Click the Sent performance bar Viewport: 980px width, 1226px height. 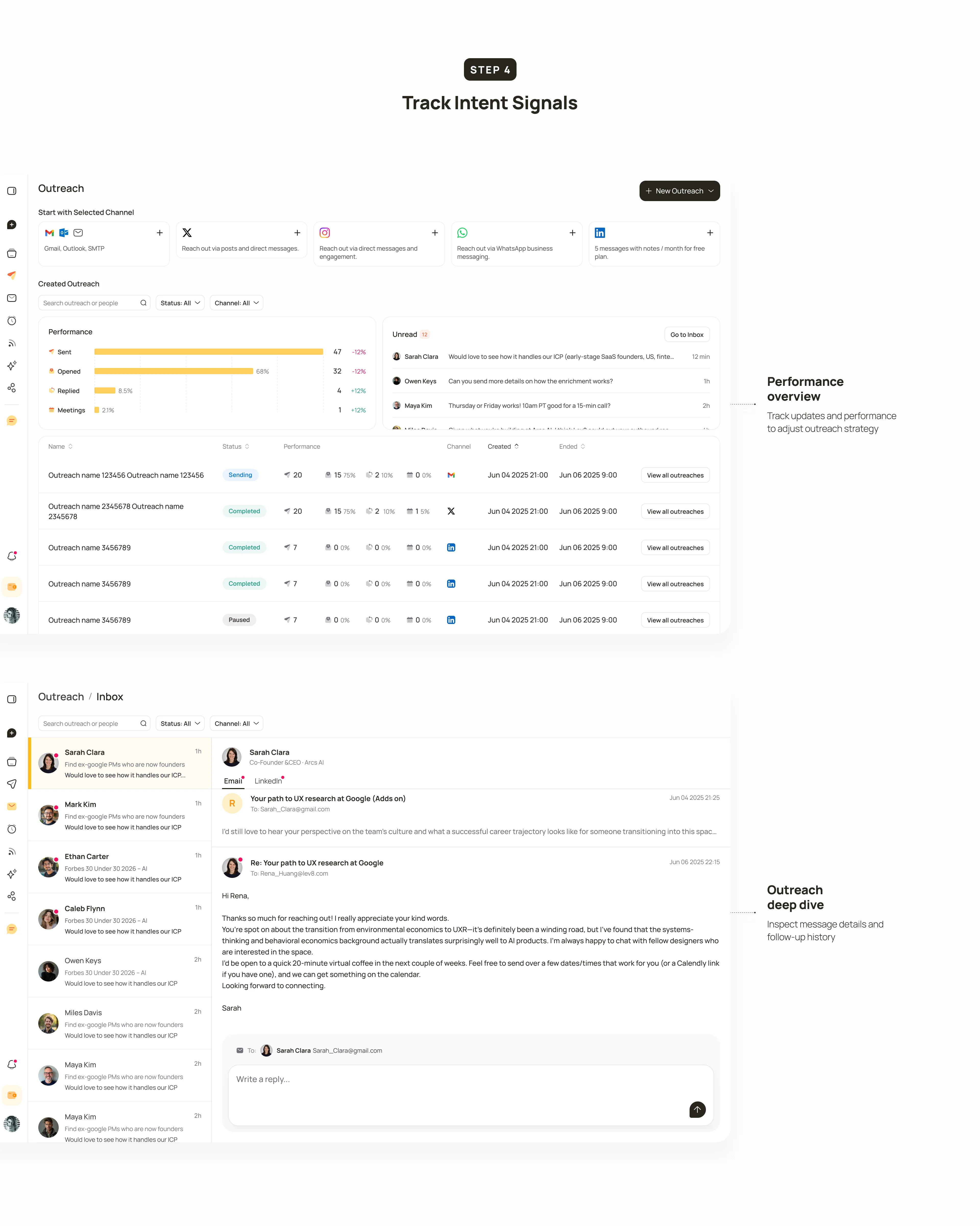pyautogui.click(x=209, y=352)
